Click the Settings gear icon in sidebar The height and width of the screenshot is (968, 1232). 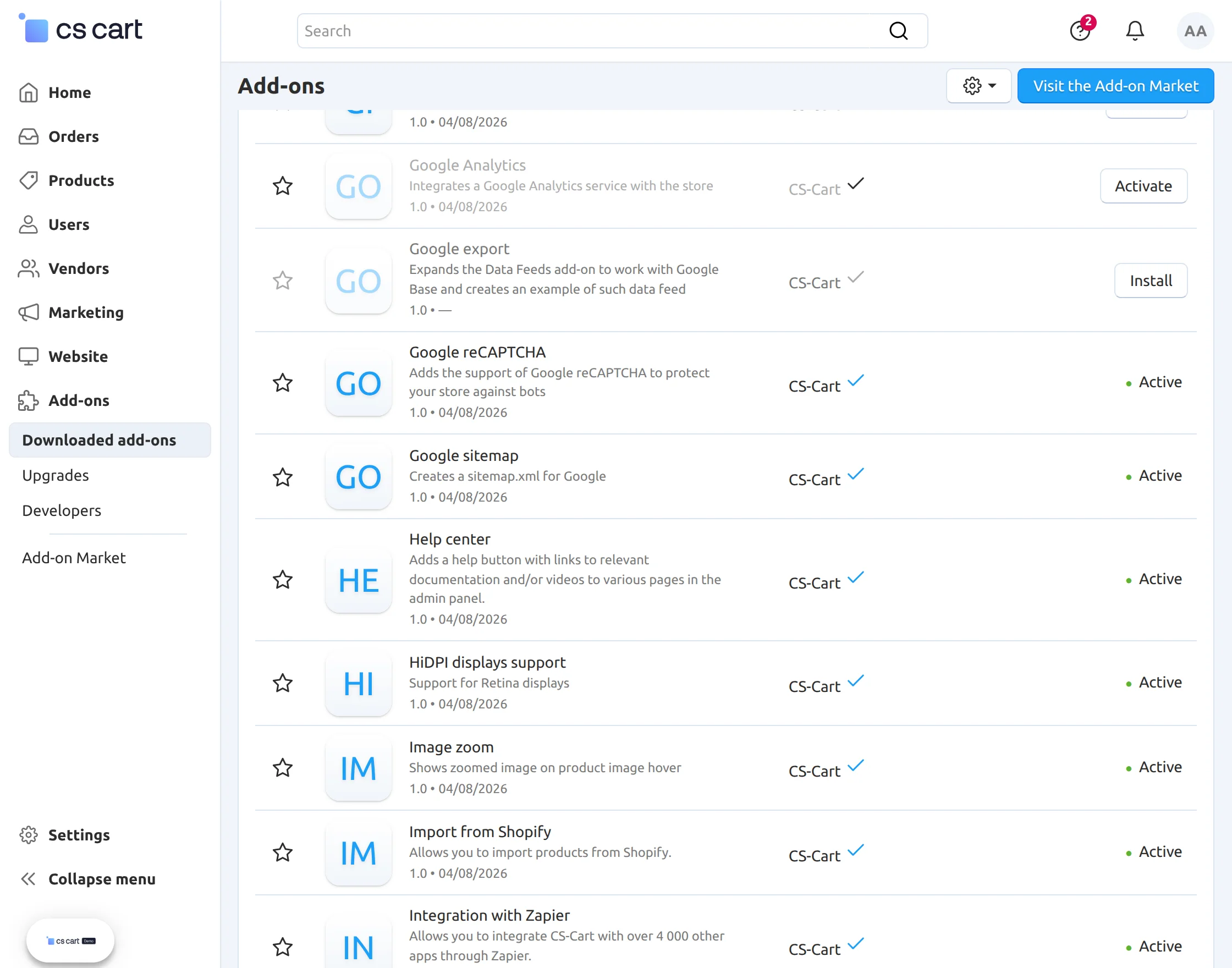(29, 835)
